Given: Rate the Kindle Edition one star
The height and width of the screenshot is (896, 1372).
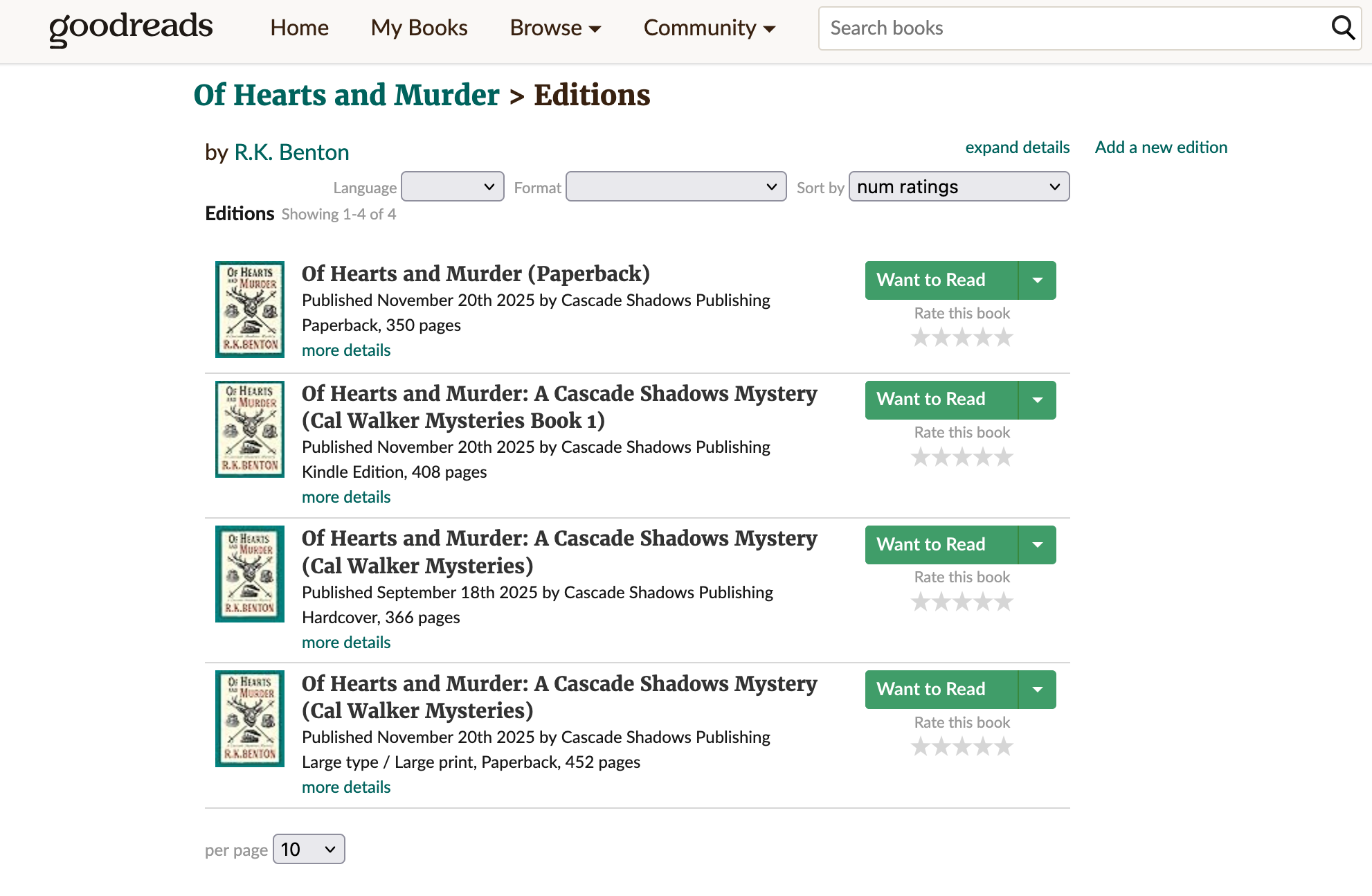Looking at the screenshot, I should (x=921, y=457).
